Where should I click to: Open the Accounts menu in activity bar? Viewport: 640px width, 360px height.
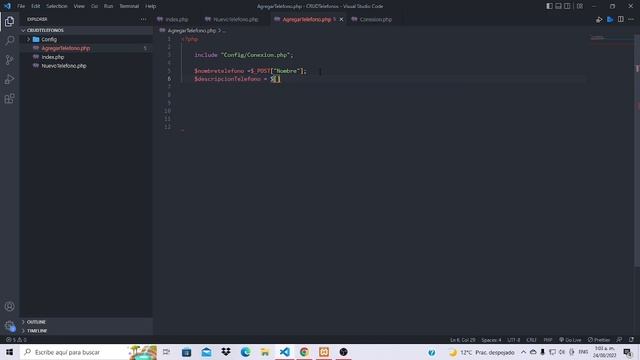pos(9,306)
